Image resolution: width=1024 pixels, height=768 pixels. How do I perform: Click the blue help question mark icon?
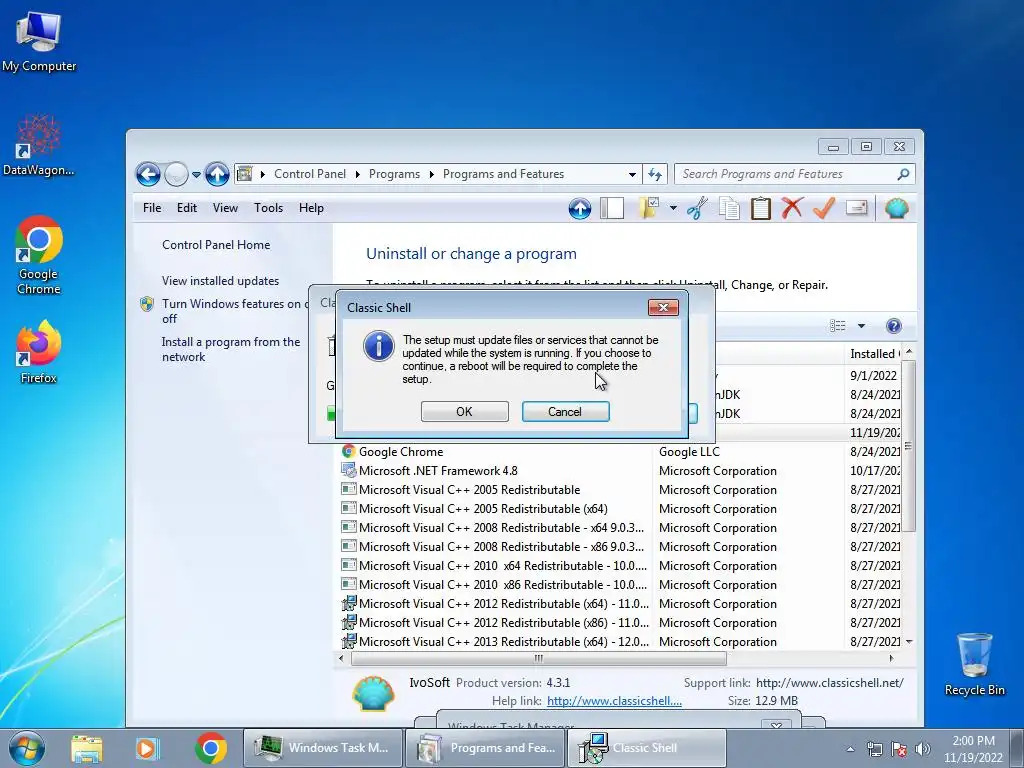[893, 326]
